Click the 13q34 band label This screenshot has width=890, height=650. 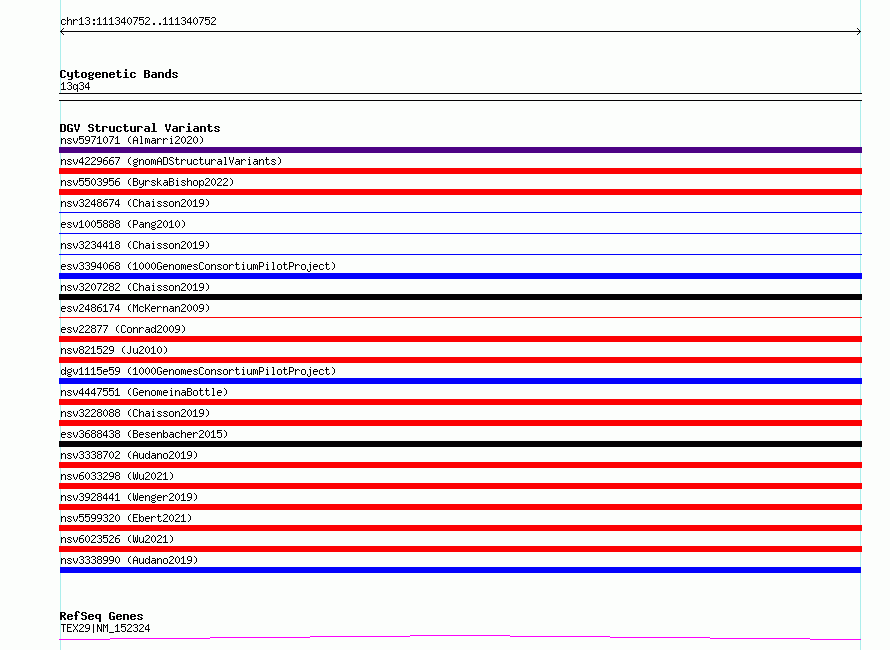click(75, 86)
